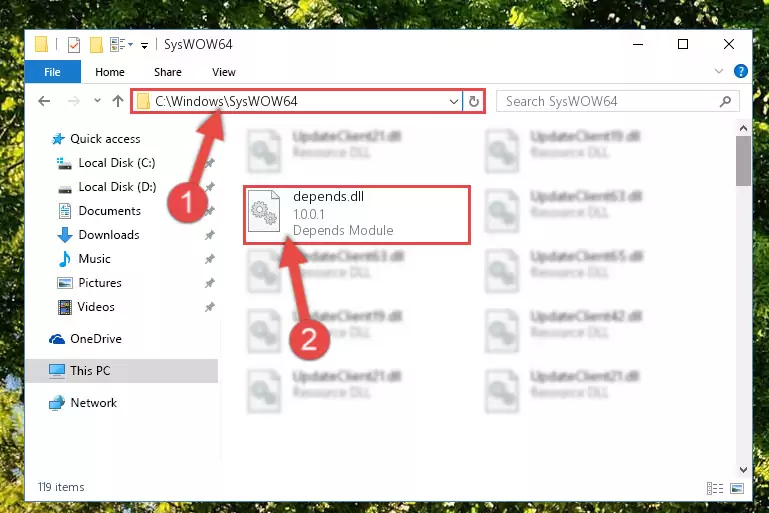Switch to Large icons view layout icon
769x513 pixels.
pyautogui.click(x=737, y=488)
